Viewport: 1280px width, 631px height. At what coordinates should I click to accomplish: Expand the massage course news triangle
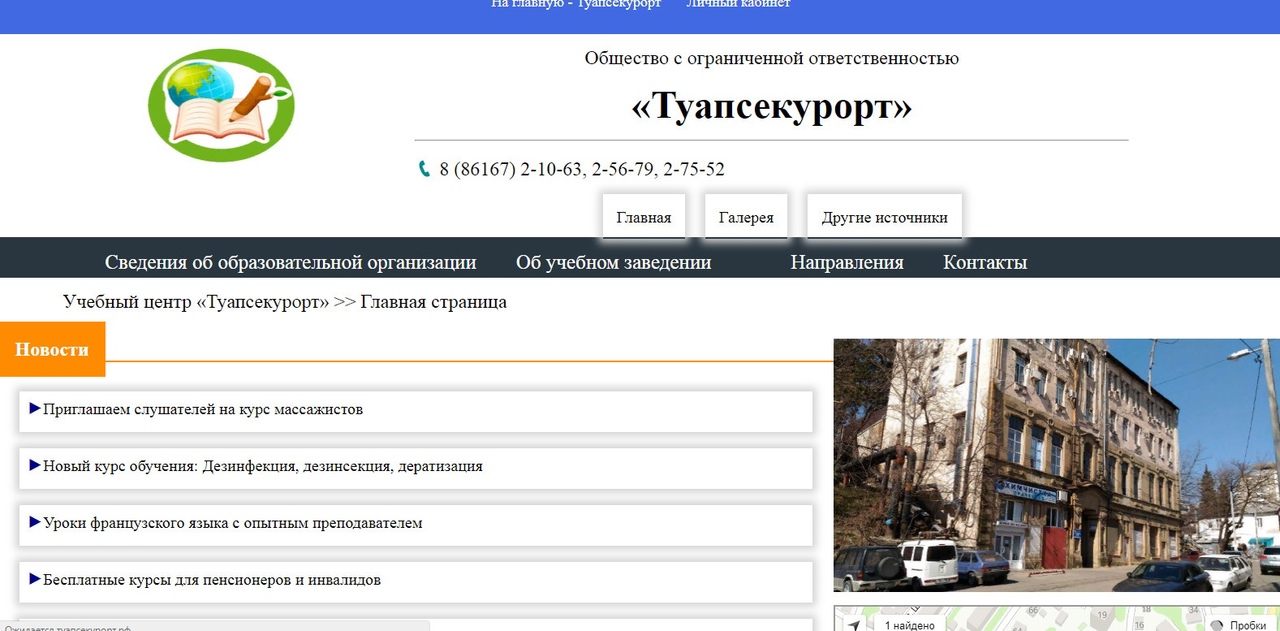pos(35,408)
